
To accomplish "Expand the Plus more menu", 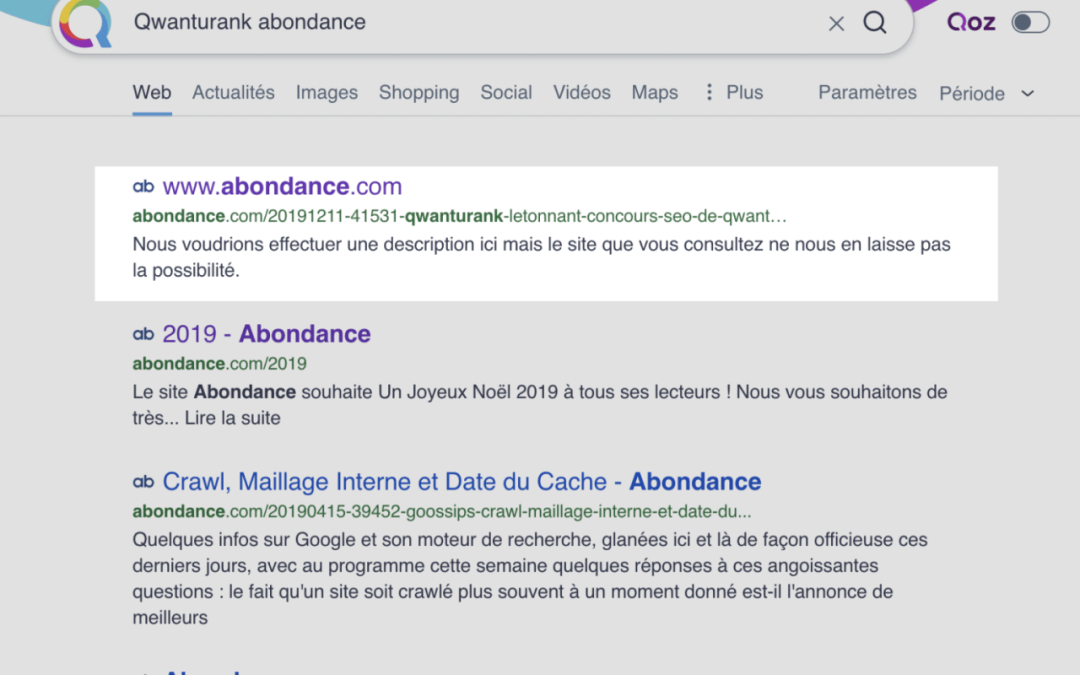I will tap(734, 92).
